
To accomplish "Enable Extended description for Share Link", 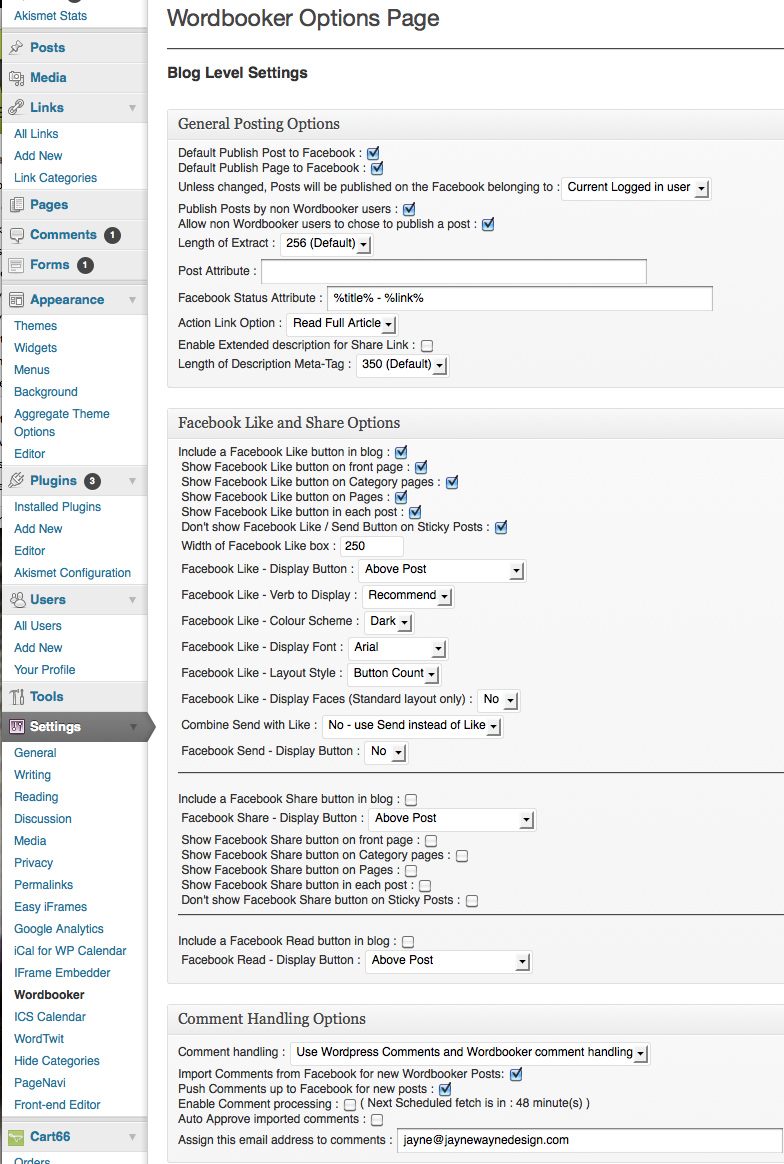I will [x=427, y=346].
